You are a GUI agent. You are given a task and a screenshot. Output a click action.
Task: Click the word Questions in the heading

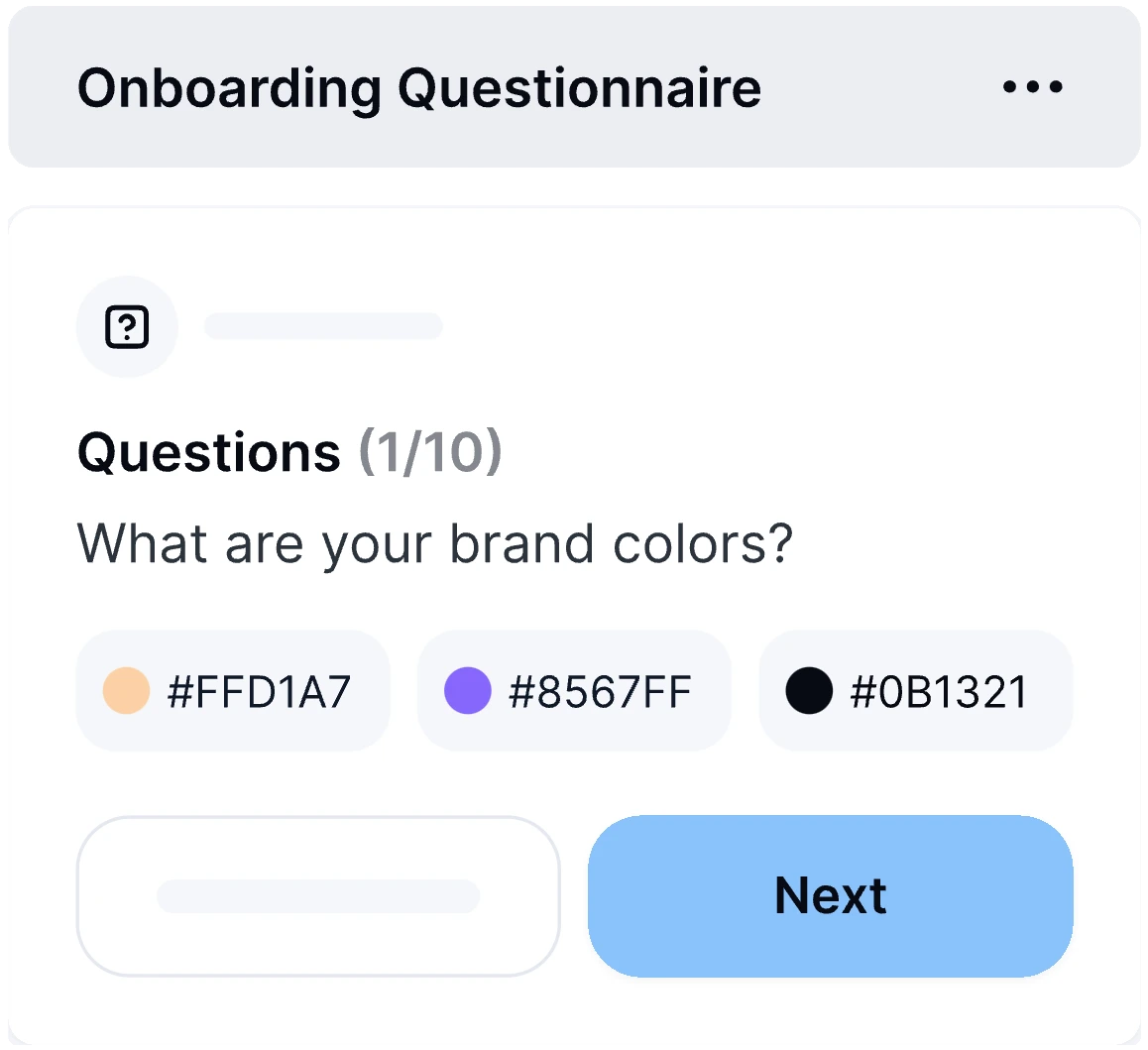(x=209, y=452)
